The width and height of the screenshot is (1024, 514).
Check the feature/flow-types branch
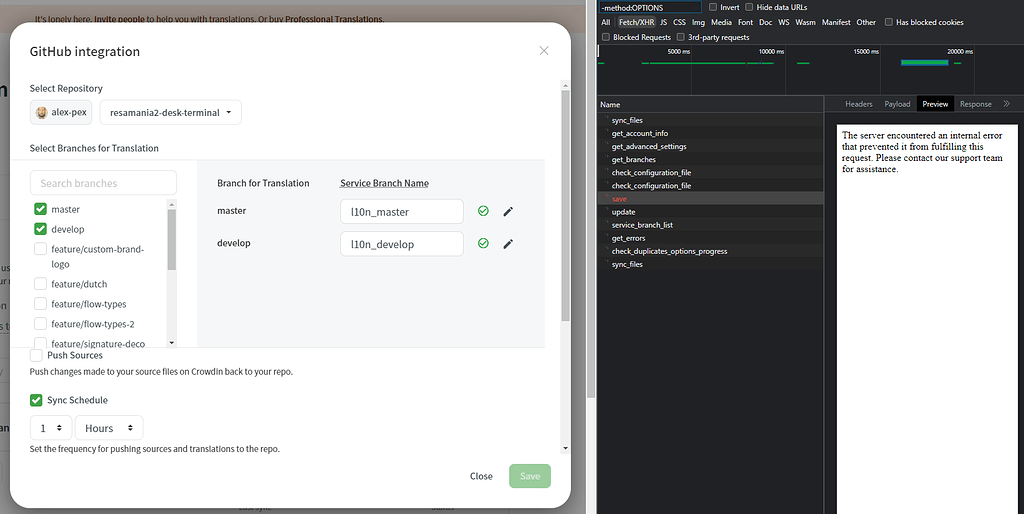tap(40, 304)
